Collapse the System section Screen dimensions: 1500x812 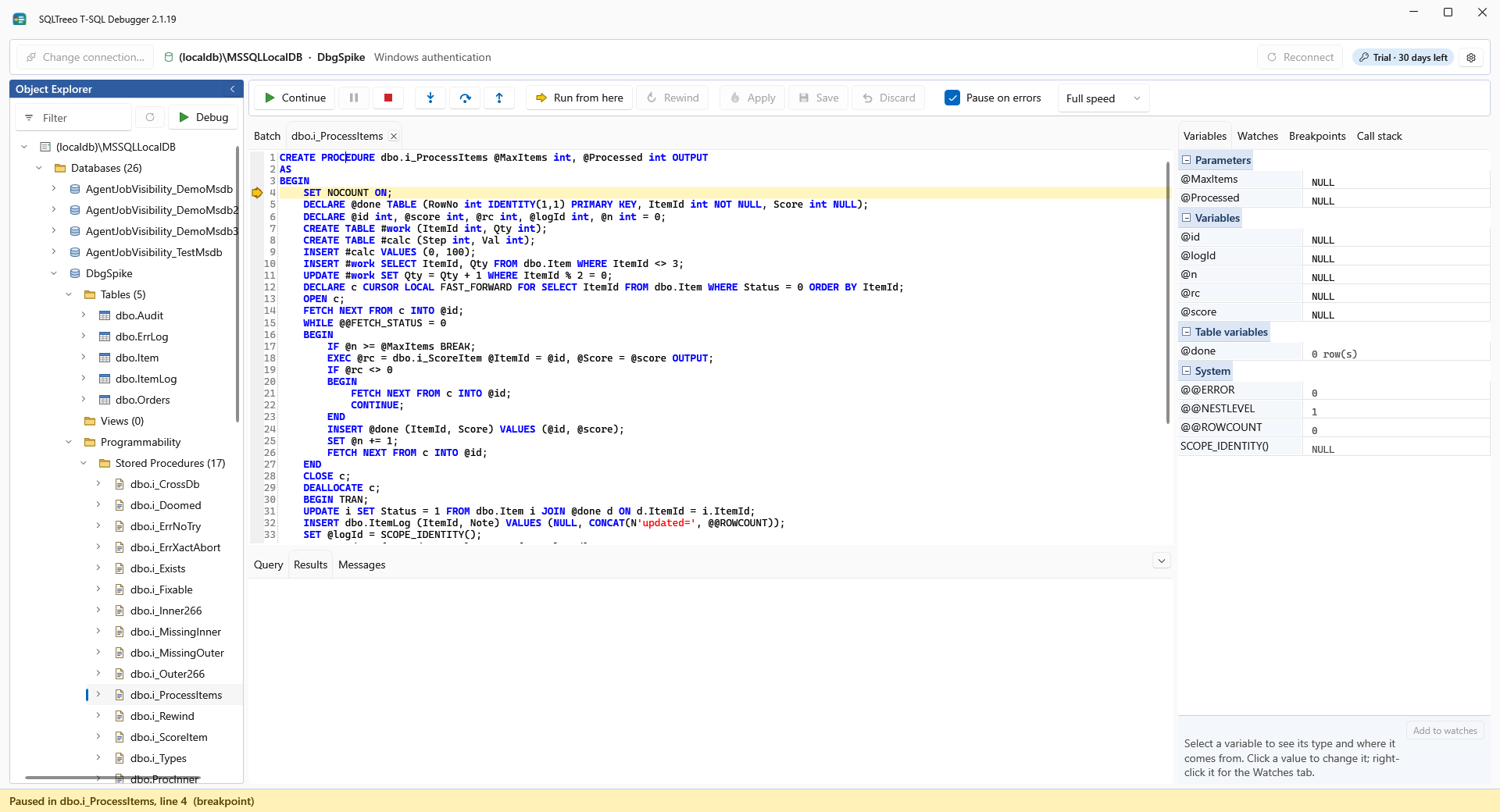(x=1186, y=371)
